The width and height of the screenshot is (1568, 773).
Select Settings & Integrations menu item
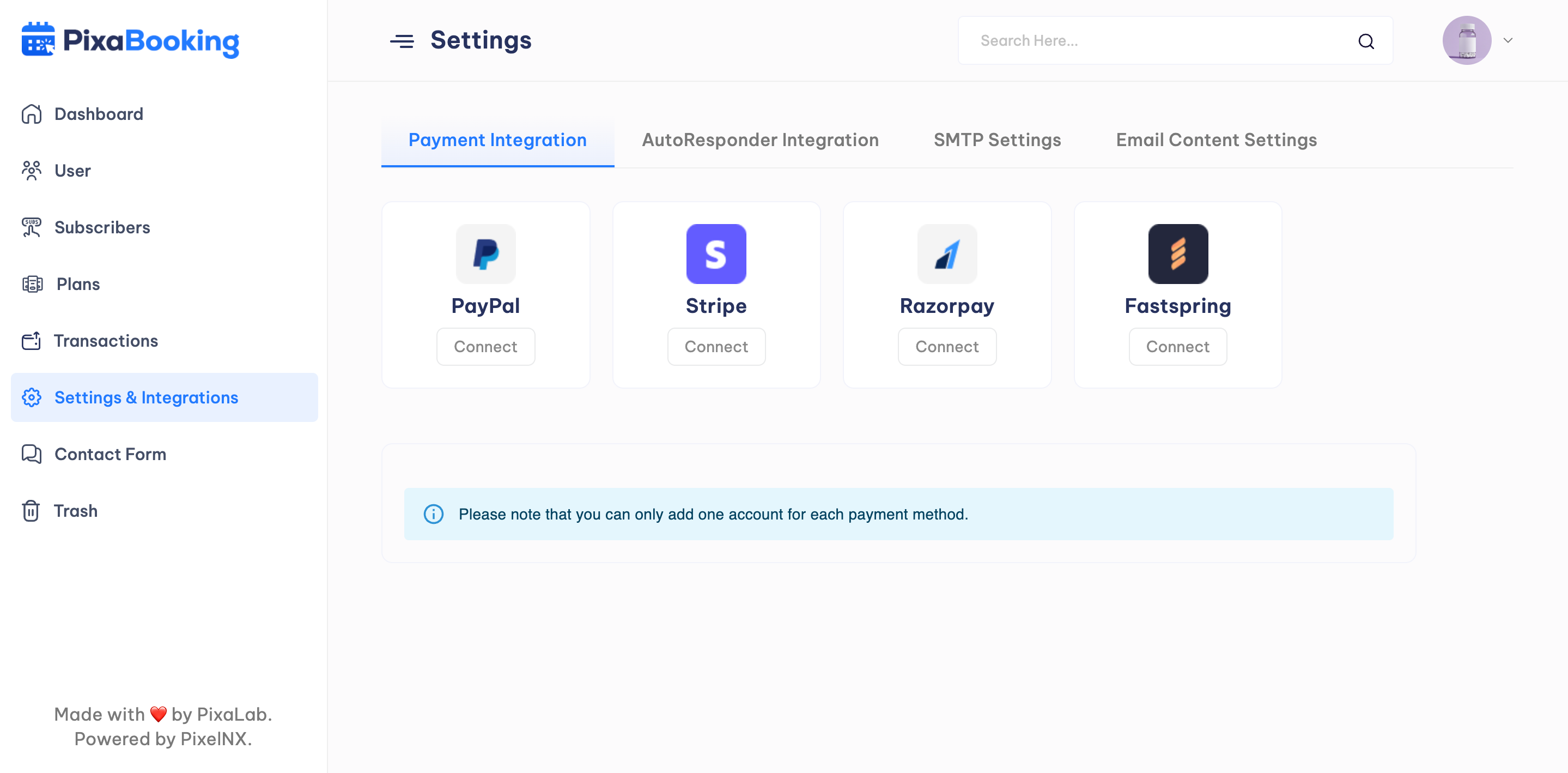(165, 397)
